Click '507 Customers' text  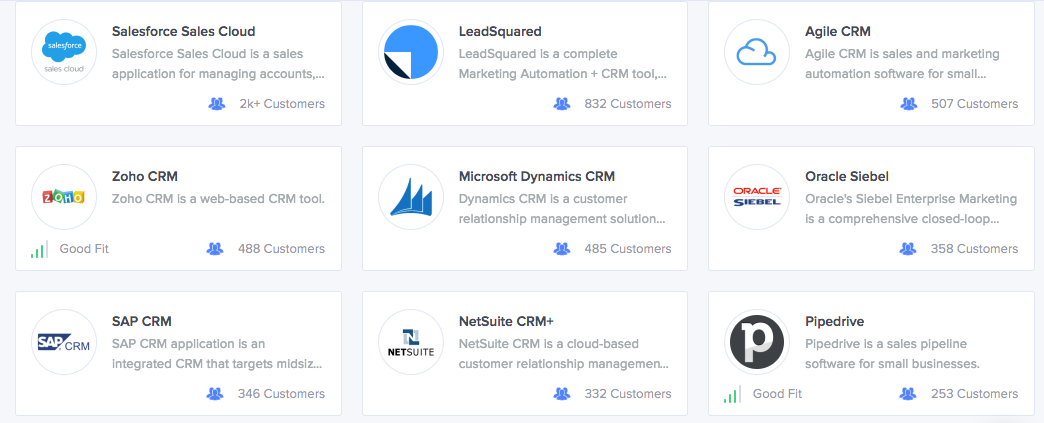click(974, 104)
